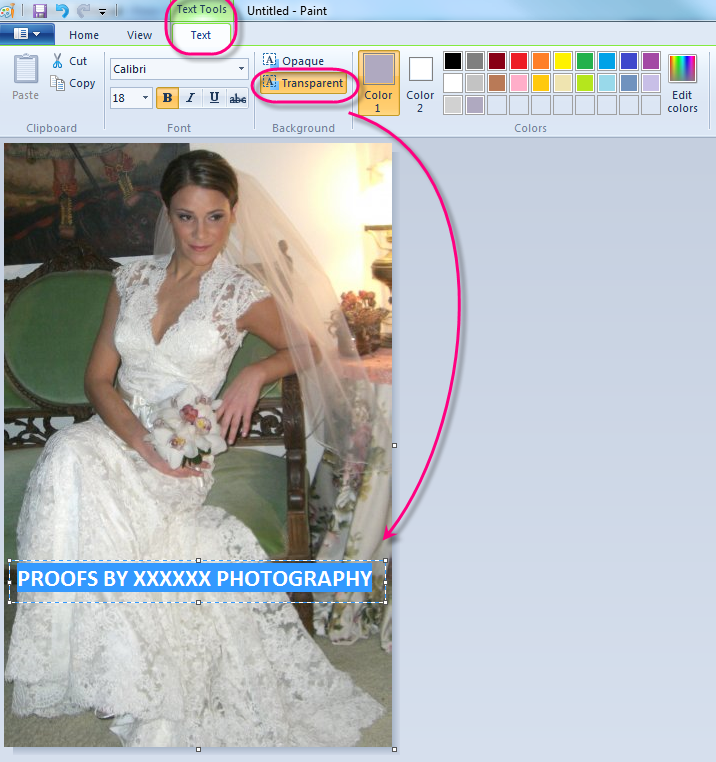Toggle Strikethrough formatting
The width and height of the screenshot is (716, 762).
pyautogui.click(x=237, y=98)
